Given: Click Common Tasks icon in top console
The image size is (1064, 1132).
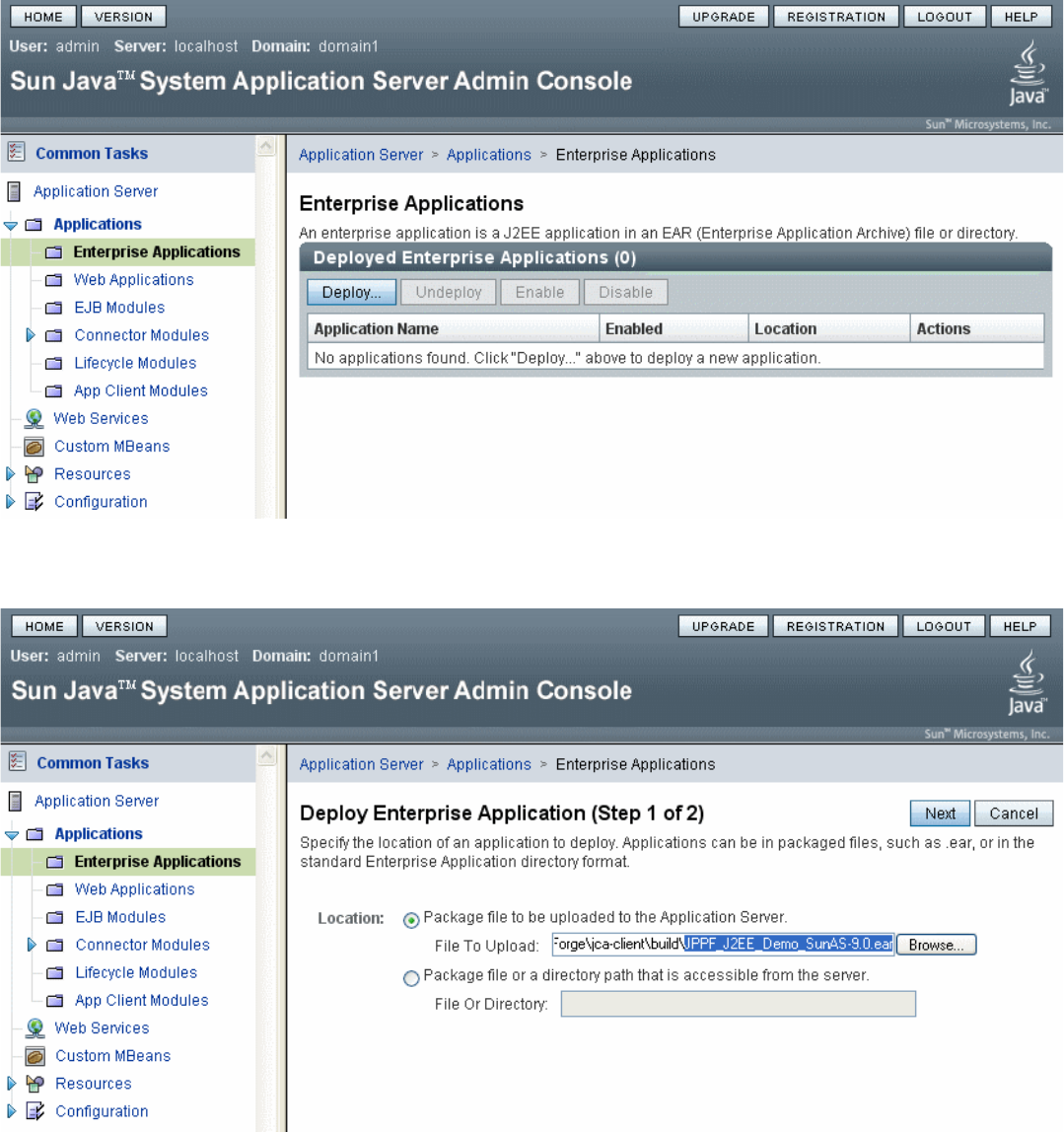Looking at the screenshot, I should pos(16,152).
